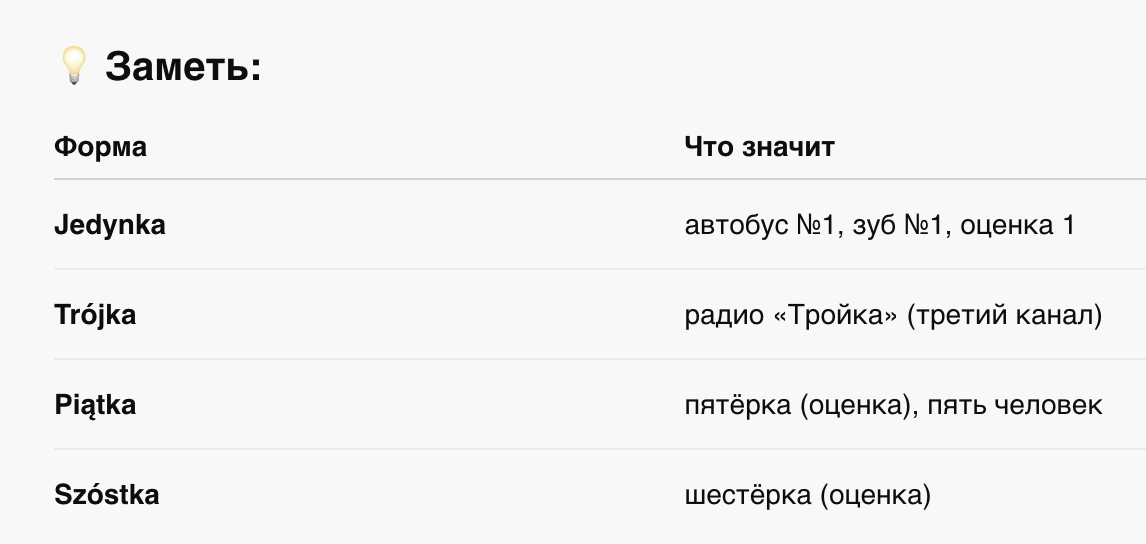
Task: Click the «автобус №1, зуб №1, оценка 1» cell
Action: 880,225
